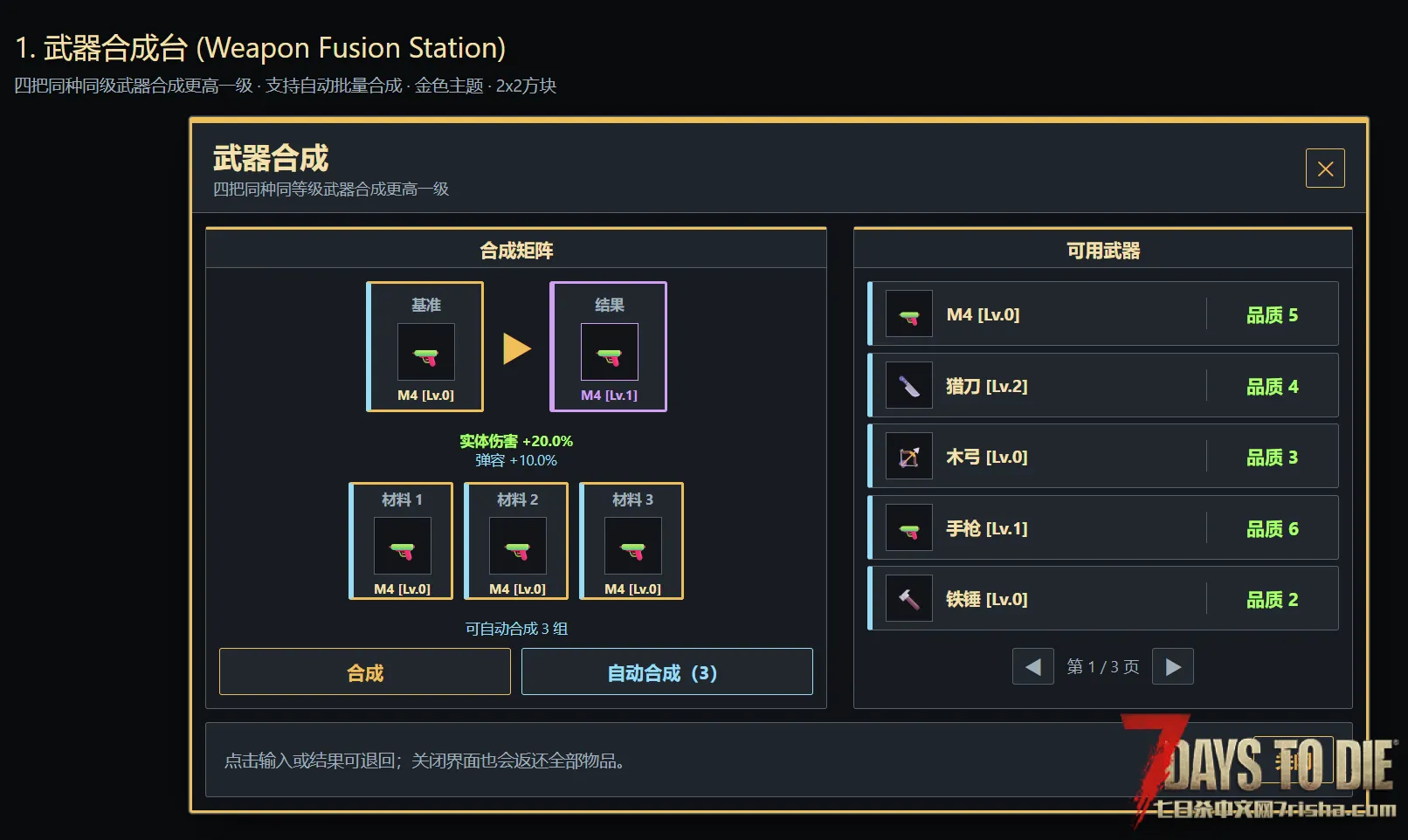Go to the next weapons page
1408x840 pixels.
point(1173,667)
